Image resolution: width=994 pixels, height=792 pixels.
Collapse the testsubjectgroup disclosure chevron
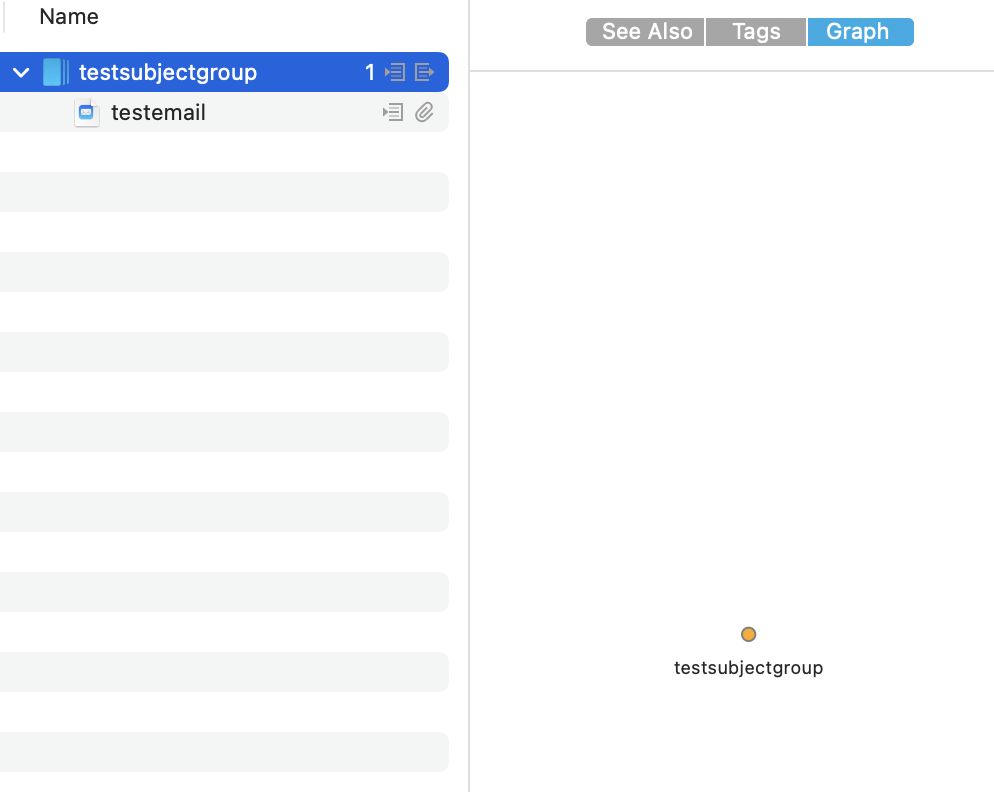(21, 72)
